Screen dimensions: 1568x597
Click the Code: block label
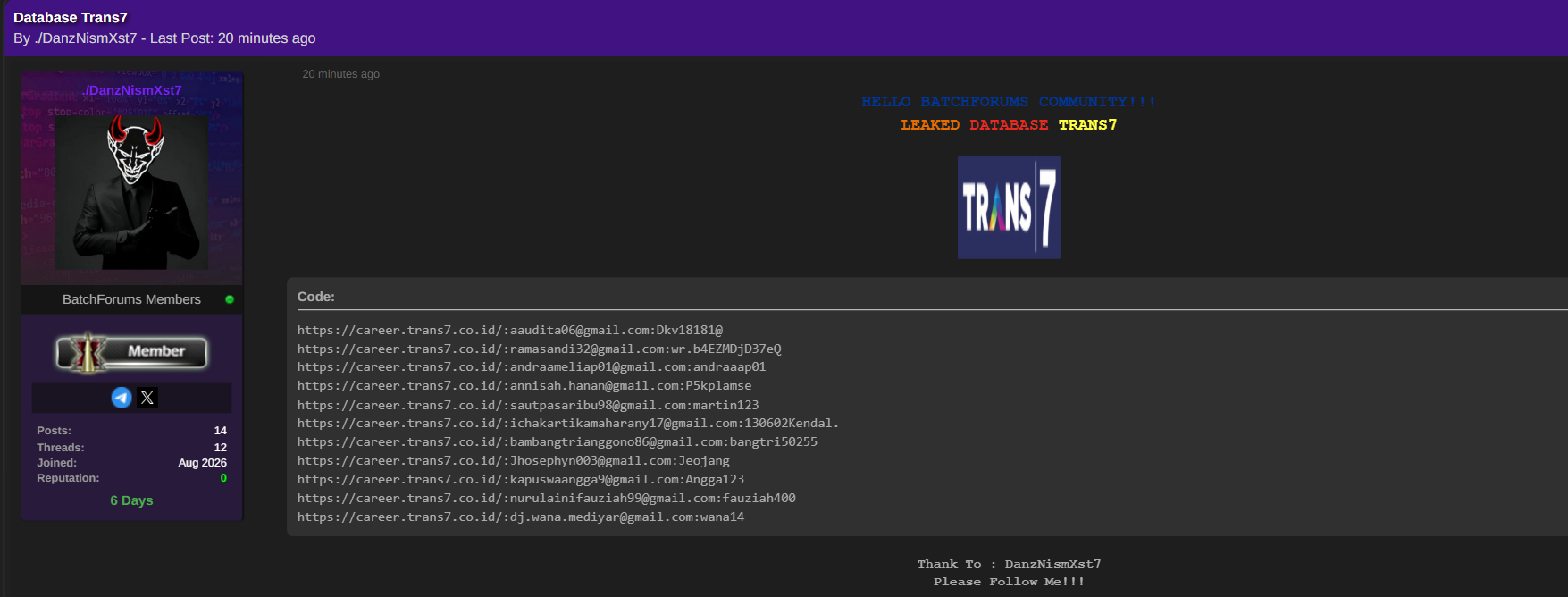point(316,297)
